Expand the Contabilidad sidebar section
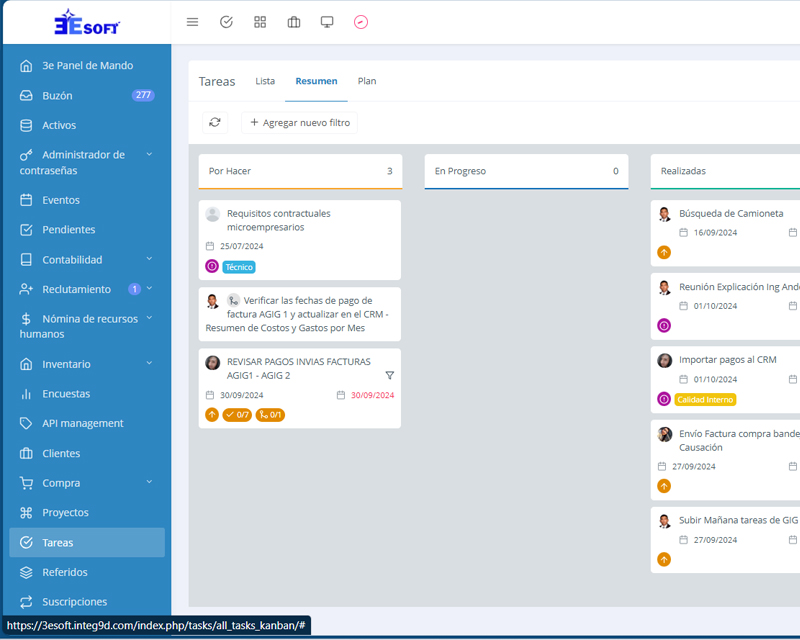 [x=149, y=259]
